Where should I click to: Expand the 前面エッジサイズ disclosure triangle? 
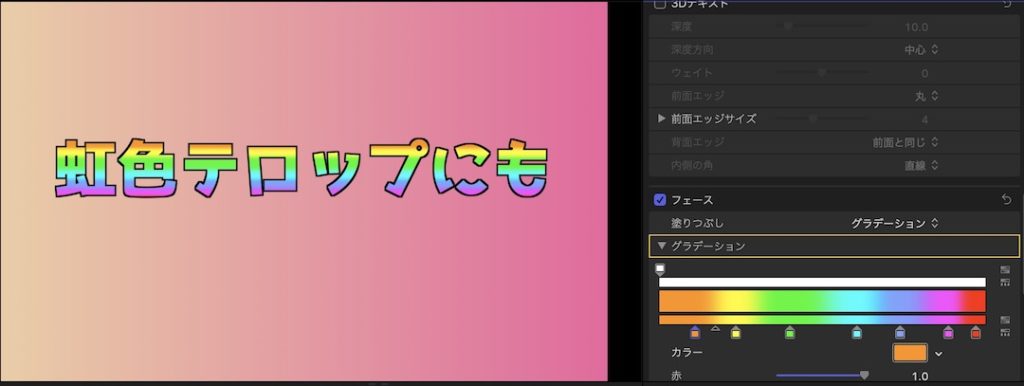[x=662, y=118]
